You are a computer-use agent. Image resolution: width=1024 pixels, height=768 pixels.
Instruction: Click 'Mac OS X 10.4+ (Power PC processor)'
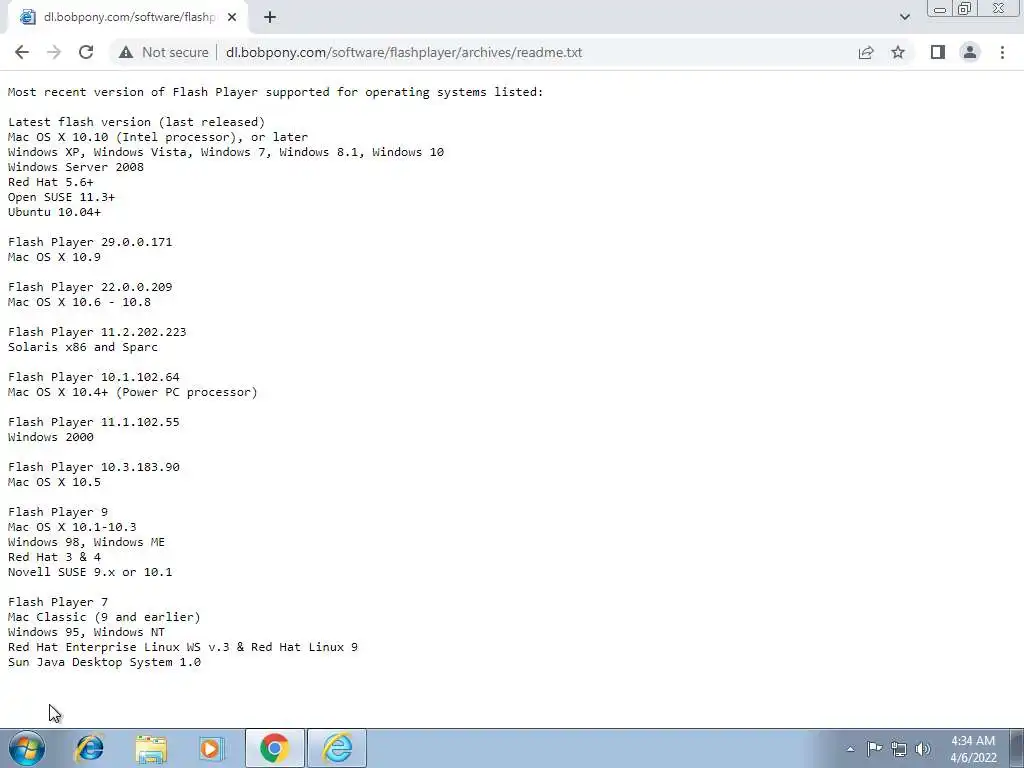(x=133, y=392)
